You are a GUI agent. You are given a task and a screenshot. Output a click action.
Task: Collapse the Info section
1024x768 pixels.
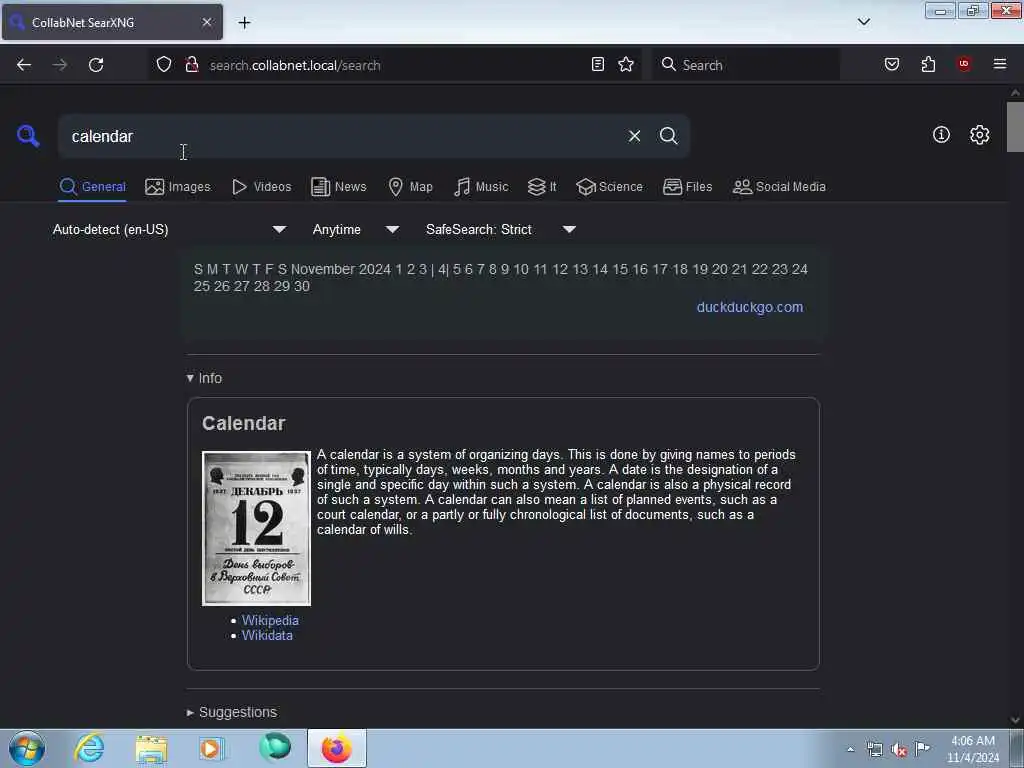(204, 378)
